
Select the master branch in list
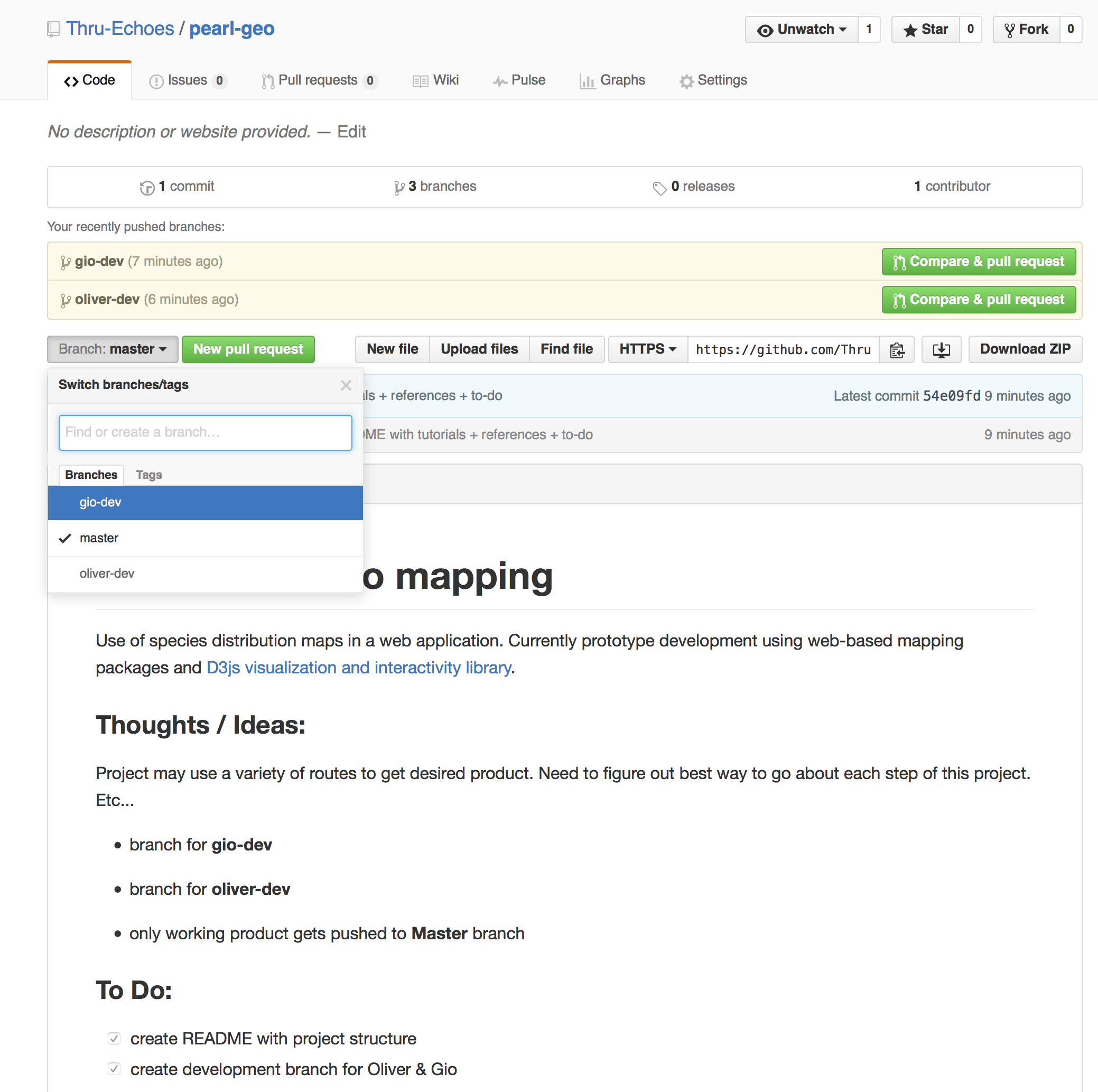205,538
